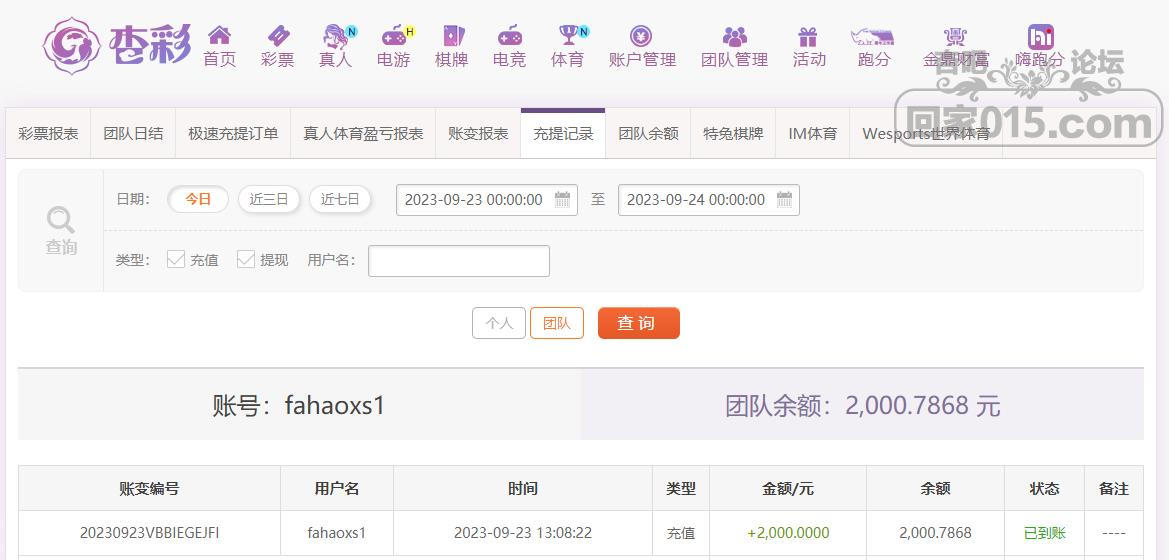Open the 账变报表 tab
Viewport: 1169px width, 560px height.
pyautogui.click(x=478, y=133)
